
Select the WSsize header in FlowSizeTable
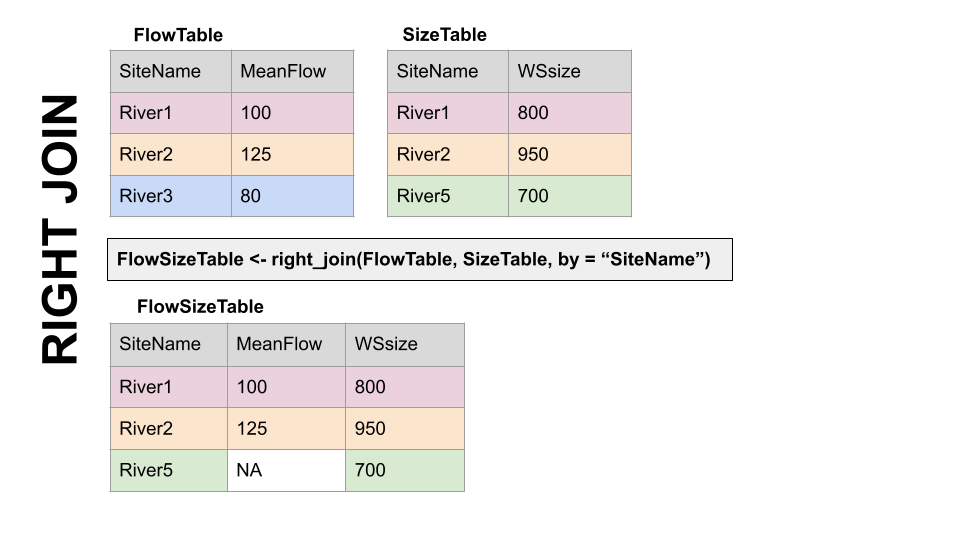point(404,344)
